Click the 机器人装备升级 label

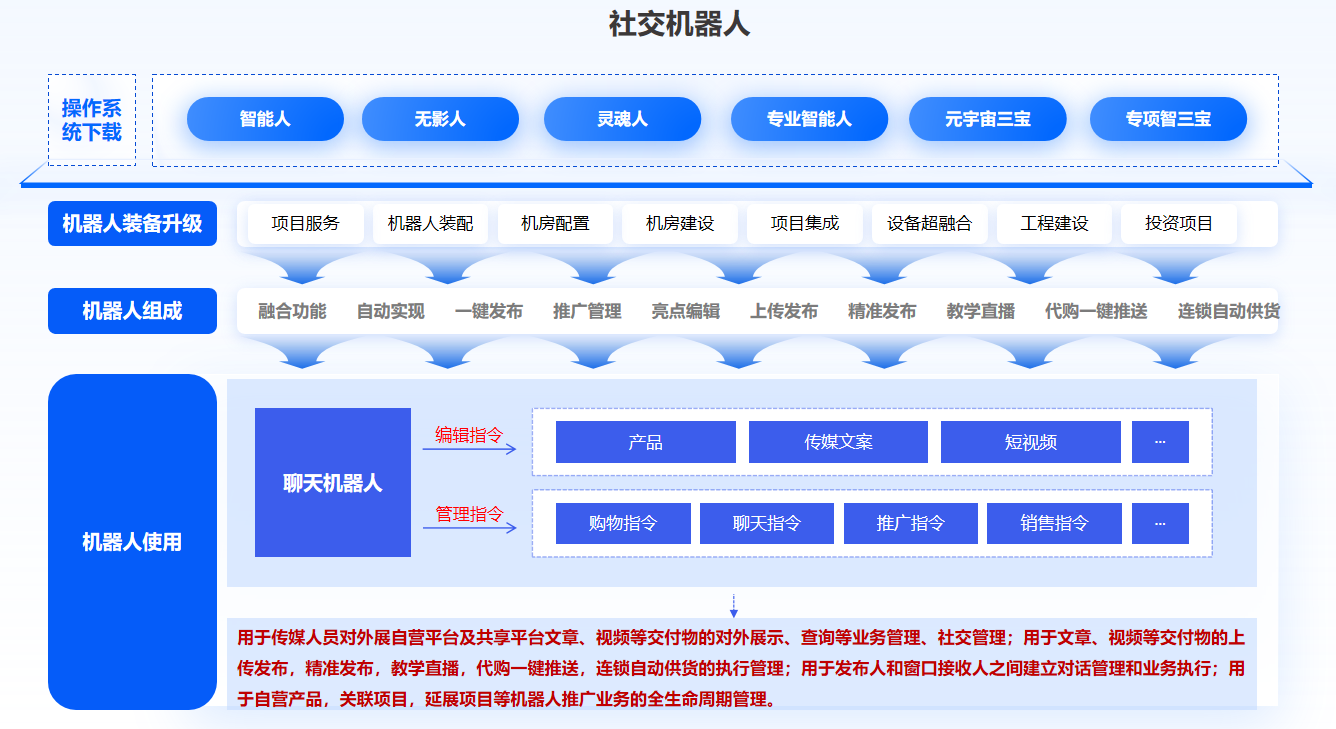tap(132, 223)
